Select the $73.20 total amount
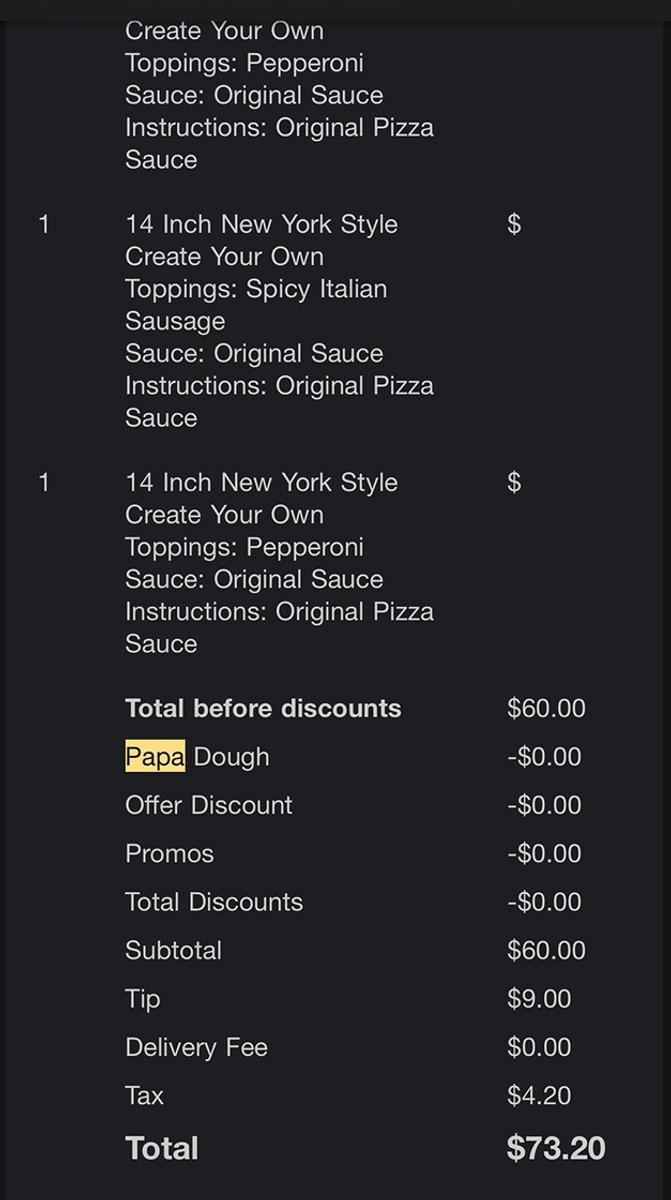Viewport: 671px width, 1200px height. [x=555, y=1148]
